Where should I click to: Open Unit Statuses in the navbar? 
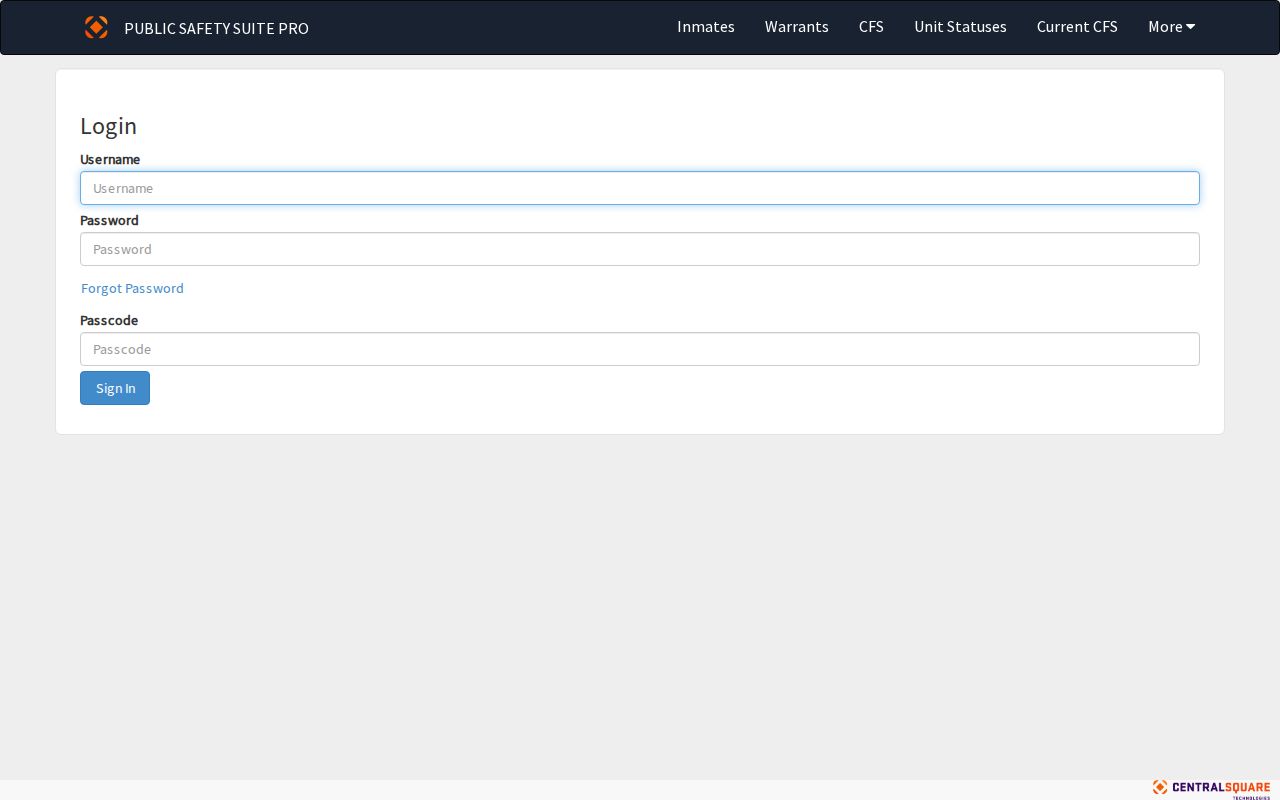(x=960, y=27)
